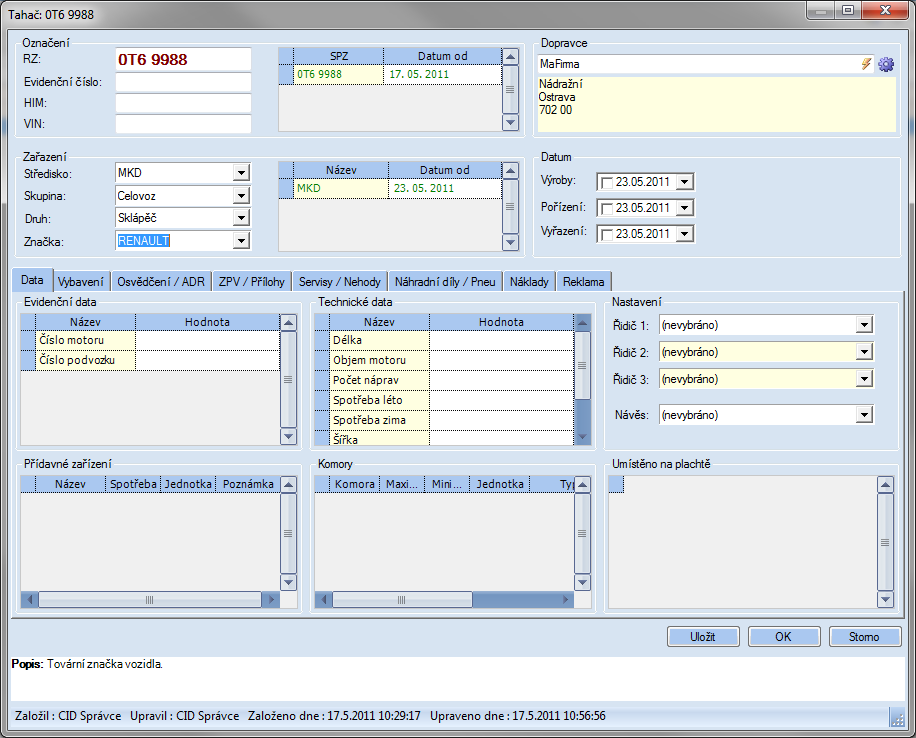This screenshot has width=916, height=738.
Task: Open the Druh dropdown
Action: 241,218
